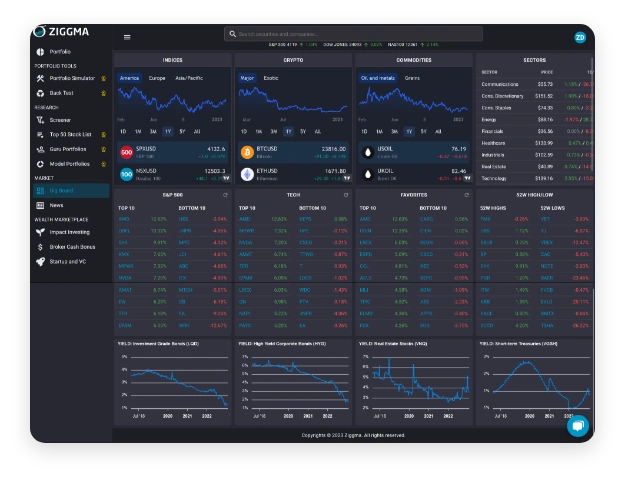Toggle the hamburger sidebar menu

(x=127, y=36)
